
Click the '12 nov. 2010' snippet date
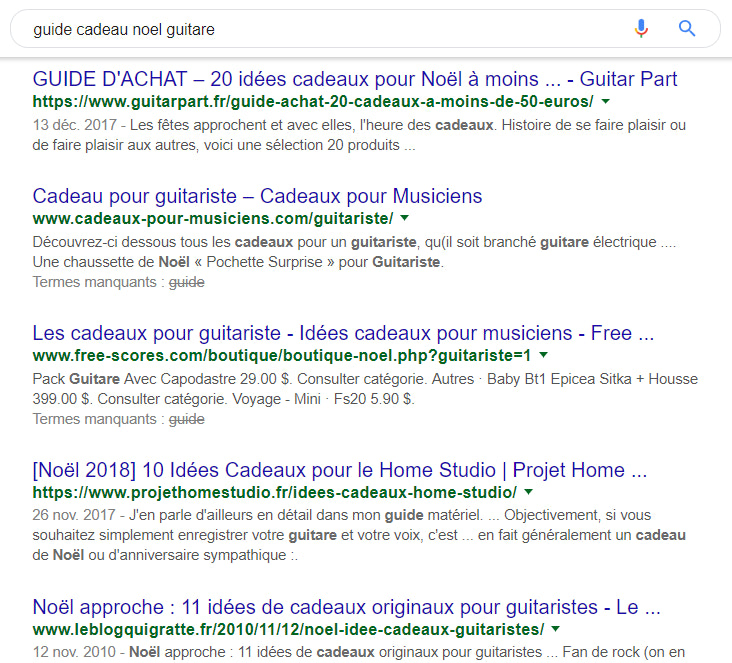pyautogui.click(x=74, y=652)
